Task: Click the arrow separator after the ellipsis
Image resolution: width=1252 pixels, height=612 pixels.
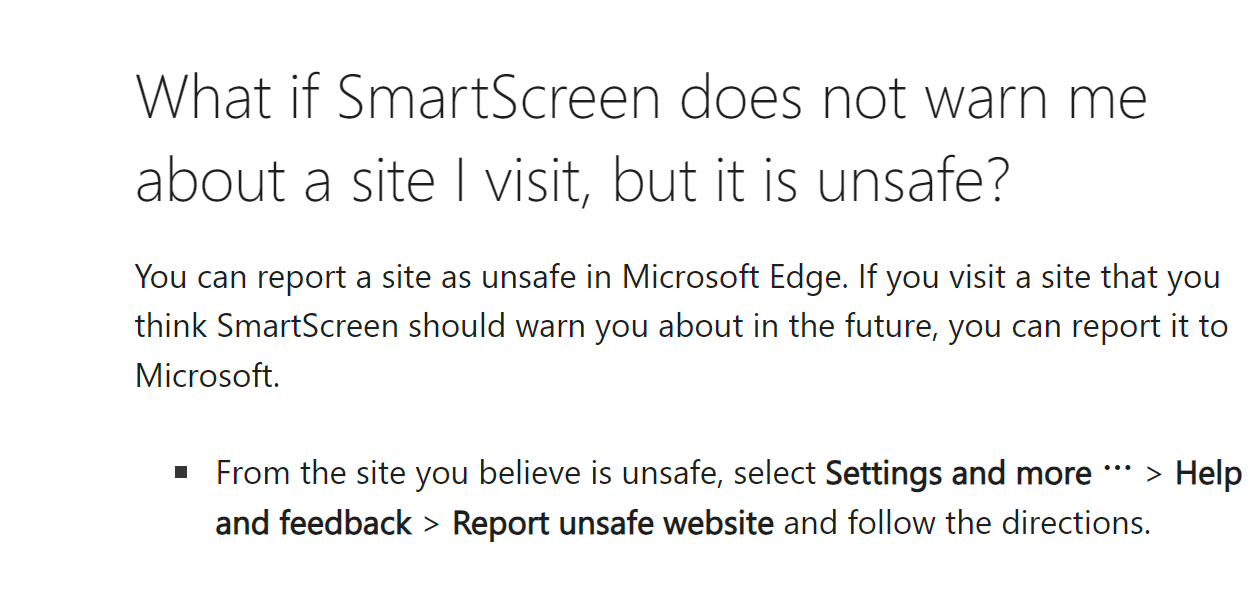Action: click(1155, 473)
